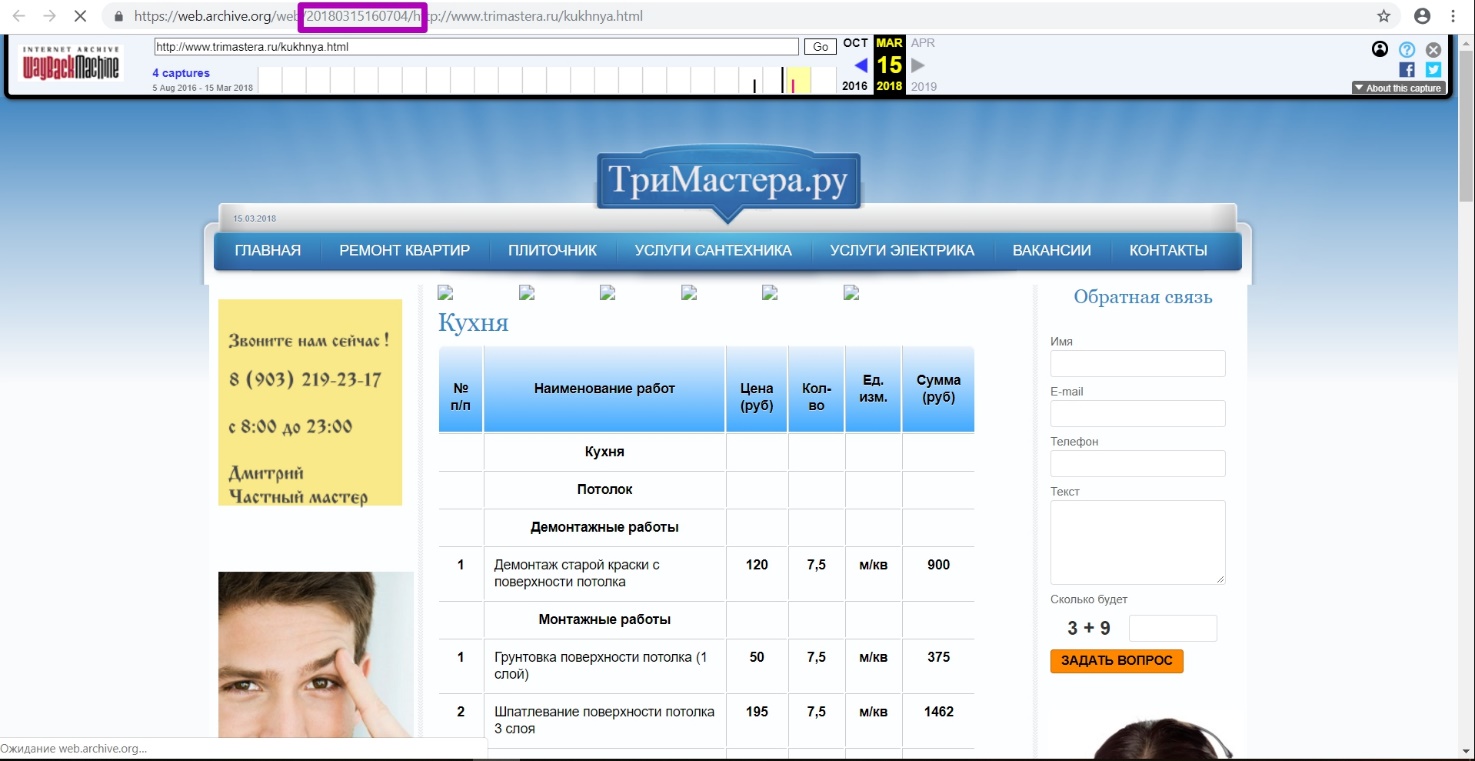The height and width of the screenshot is (761, 1475).
Task: Click the Wayback Machine logo
Action: coord(71,64)
